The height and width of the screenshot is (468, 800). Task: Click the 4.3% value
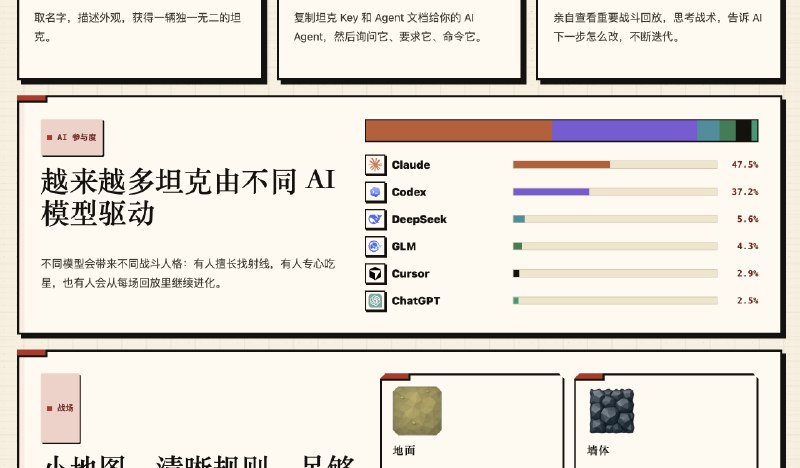[x=747, y=246]
